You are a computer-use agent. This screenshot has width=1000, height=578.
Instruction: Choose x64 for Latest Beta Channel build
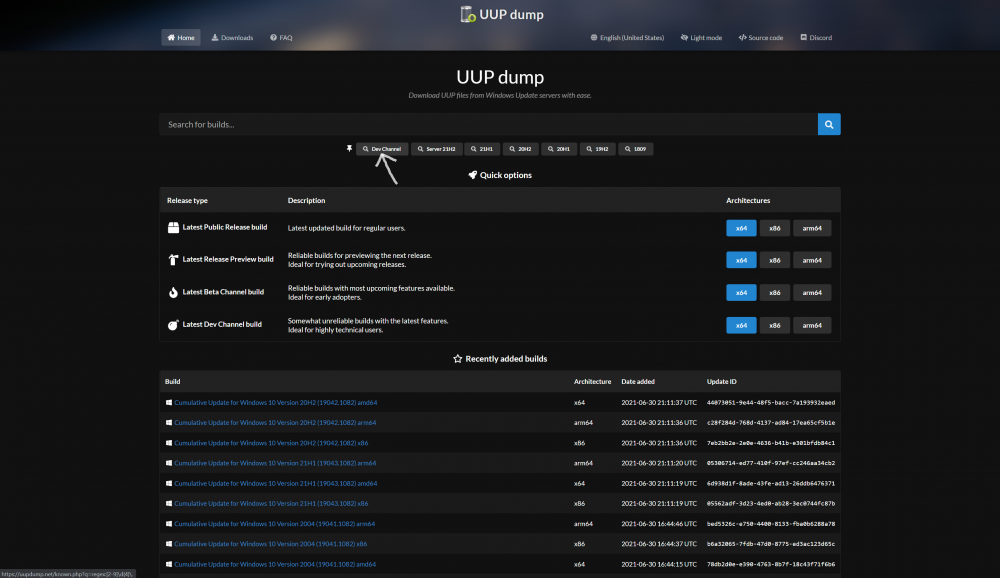click(741, 293)
